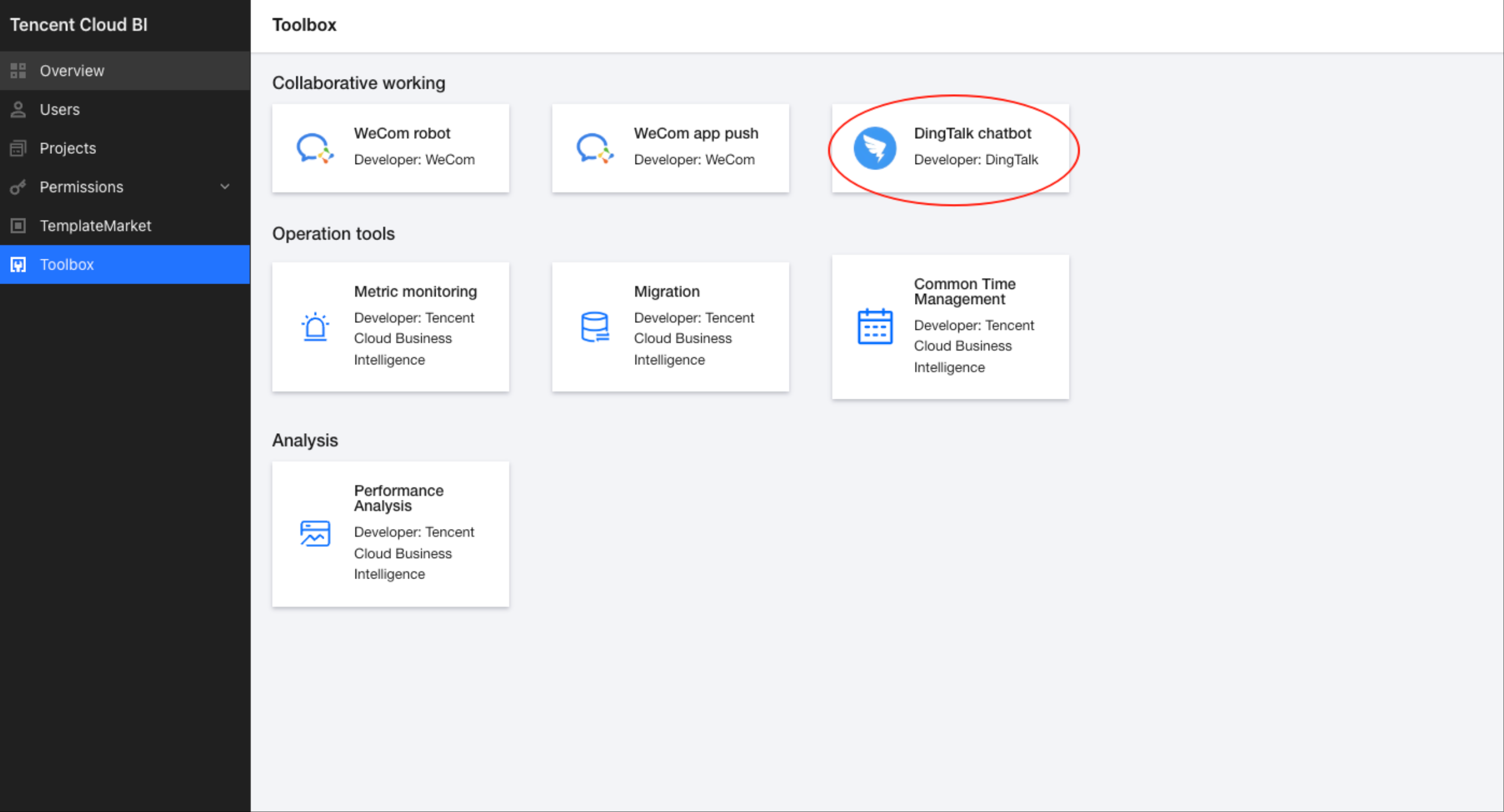Image resolution: width=1504 pixels, height=812 pixels.
Task: Open Overview in the sidebar
Action: pos(72,71)
